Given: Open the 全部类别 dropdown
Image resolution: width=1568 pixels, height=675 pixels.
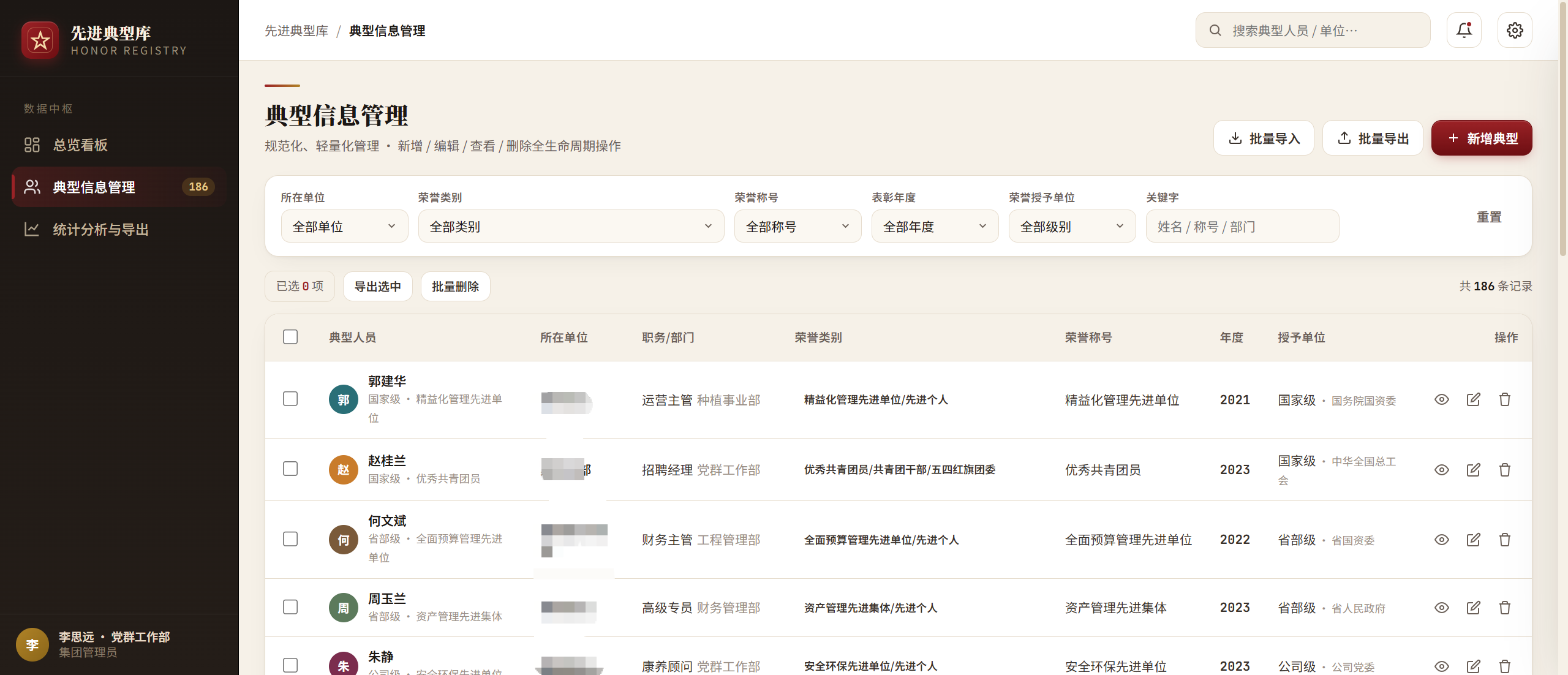Looking at the screenshot, I should [571, 226].
